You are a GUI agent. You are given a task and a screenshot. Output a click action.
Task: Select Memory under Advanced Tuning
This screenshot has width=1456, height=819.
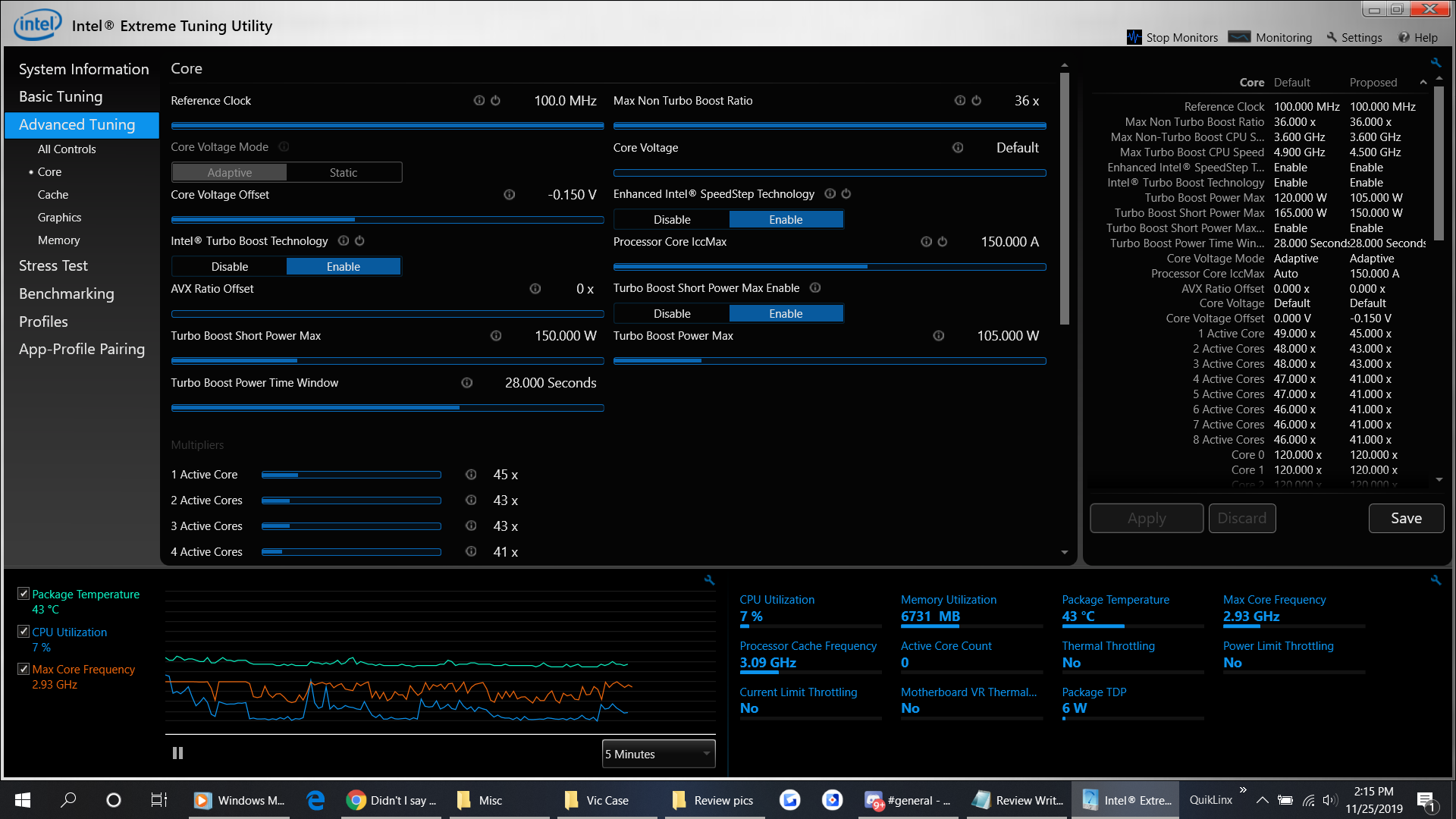tap(58, 240)
